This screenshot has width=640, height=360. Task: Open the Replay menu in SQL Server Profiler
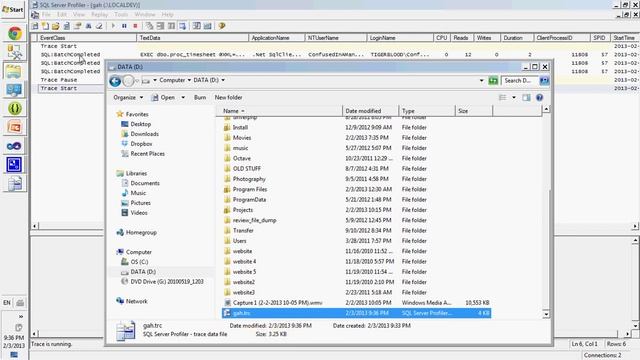pos(100,15)
